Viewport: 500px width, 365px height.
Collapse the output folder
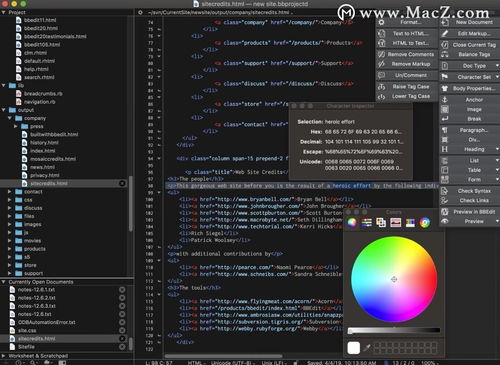coord(4,110)
